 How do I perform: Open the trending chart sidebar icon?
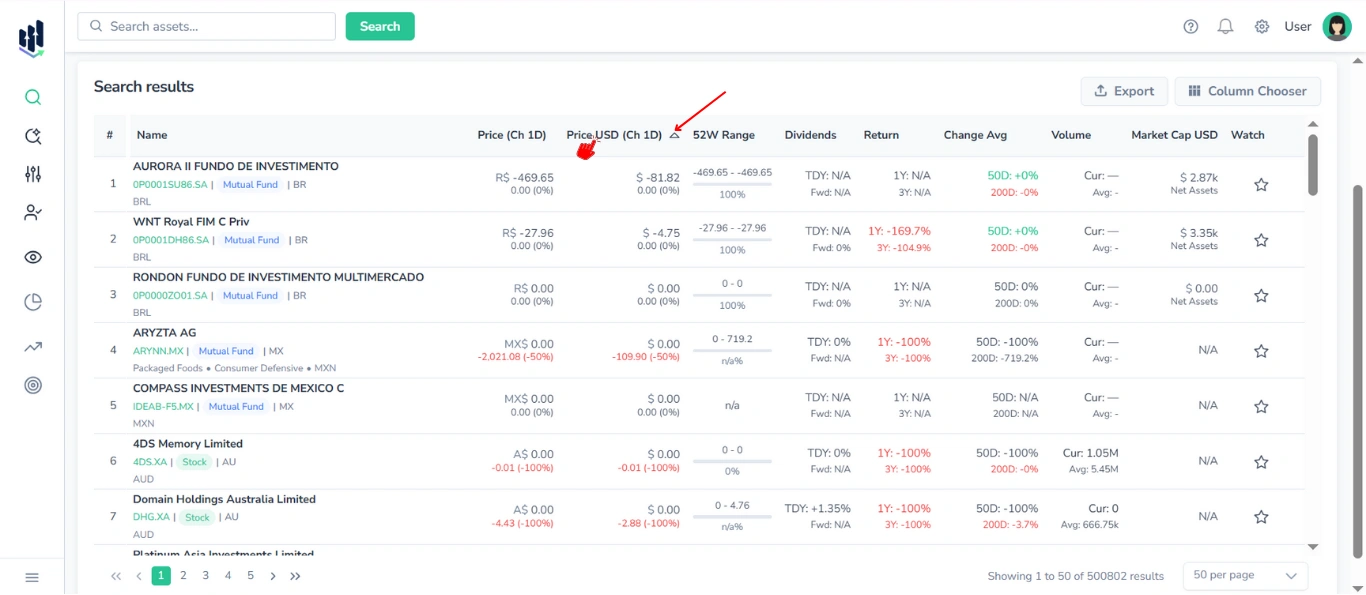pyautogui.click(x=32, y=345)
